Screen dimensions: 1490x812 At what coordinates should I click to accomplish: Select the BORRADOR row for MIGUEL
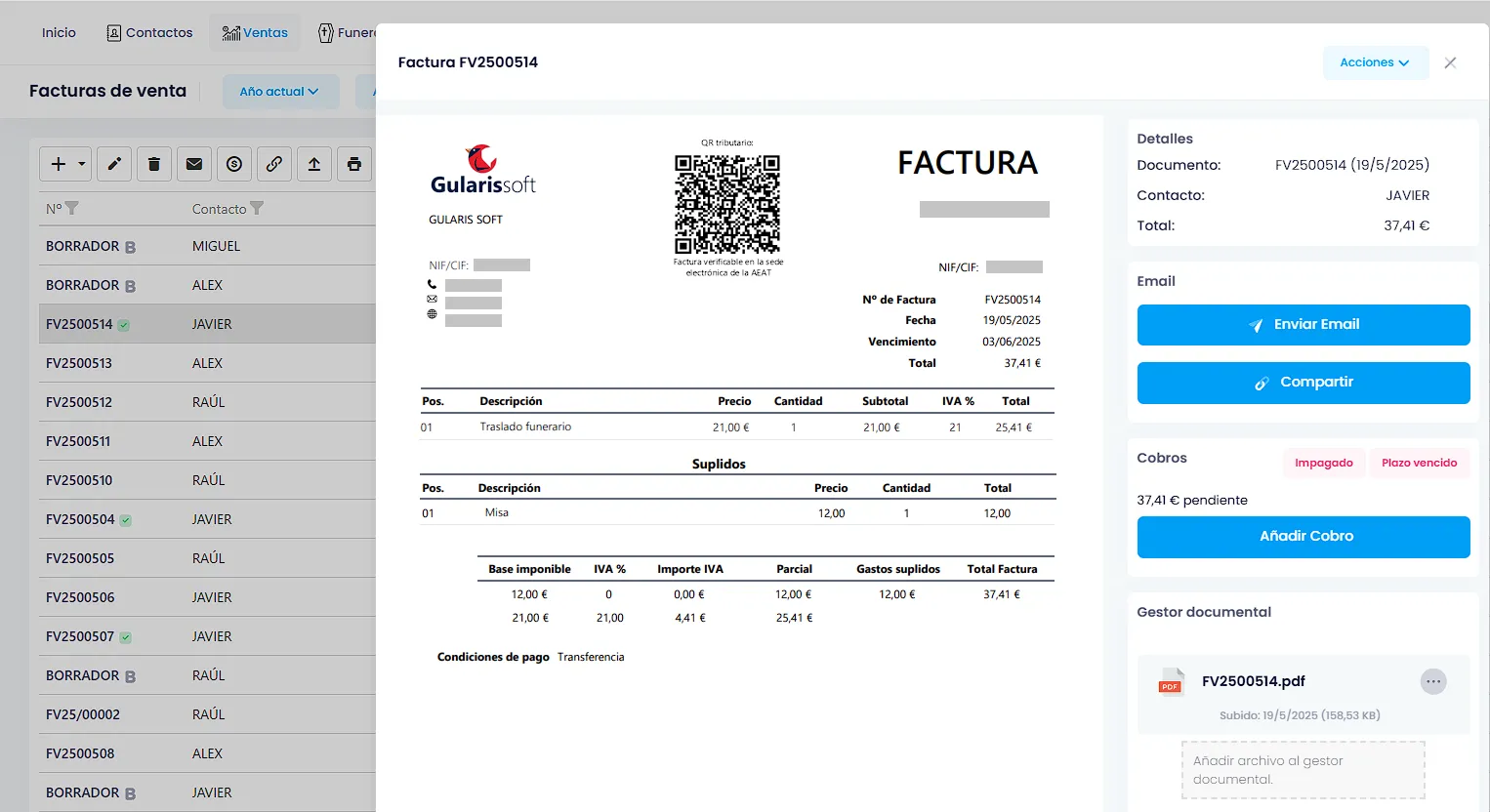pyautogui.click(x=207, y=246)
